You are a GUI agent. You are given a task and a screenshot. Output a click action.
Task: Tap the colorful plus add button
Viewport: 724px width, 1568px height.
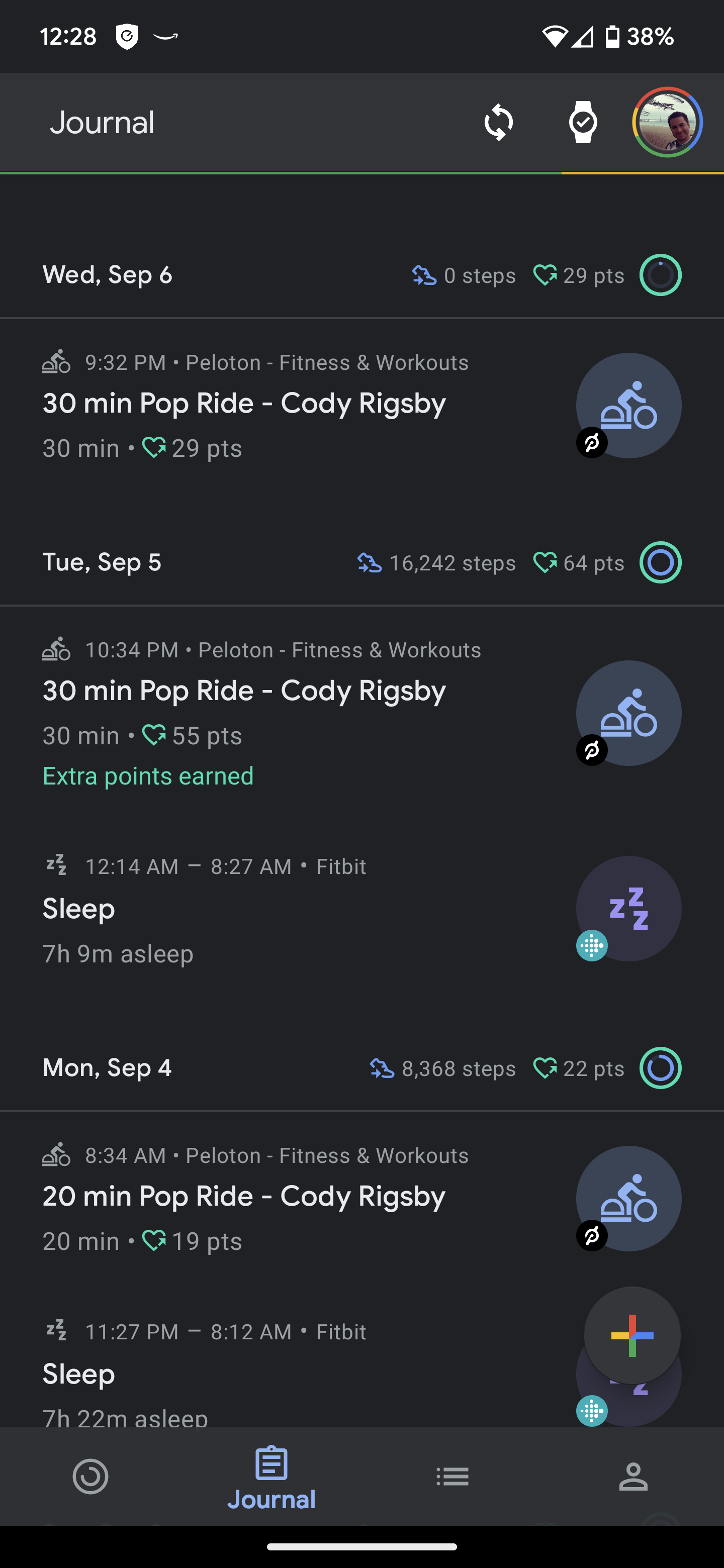click(x=632, y=1335)
